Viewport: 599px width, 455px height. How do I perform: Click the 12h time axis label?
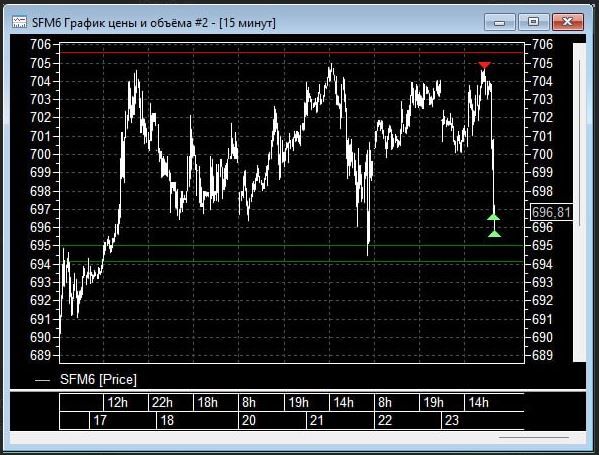118,402
